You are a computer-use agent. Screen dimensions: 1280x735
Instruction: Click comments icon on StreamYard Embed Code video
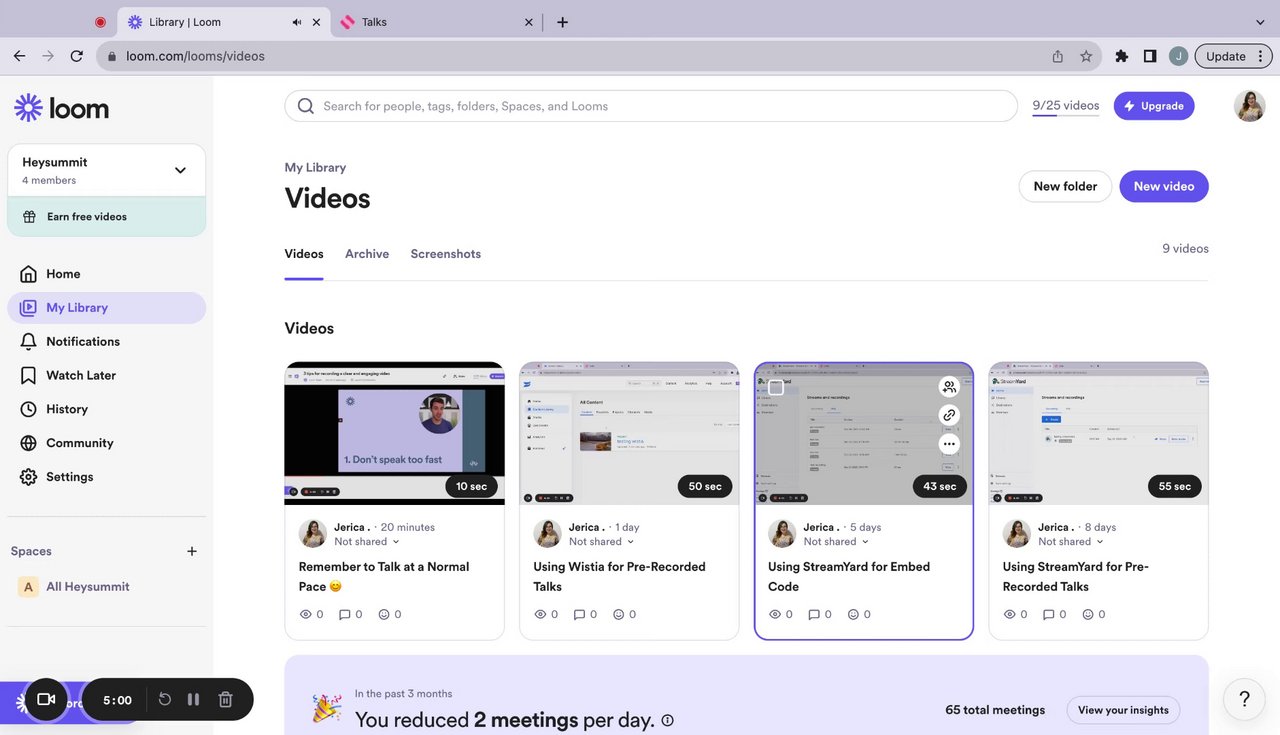pyautogui.click(x=814, y=615)
